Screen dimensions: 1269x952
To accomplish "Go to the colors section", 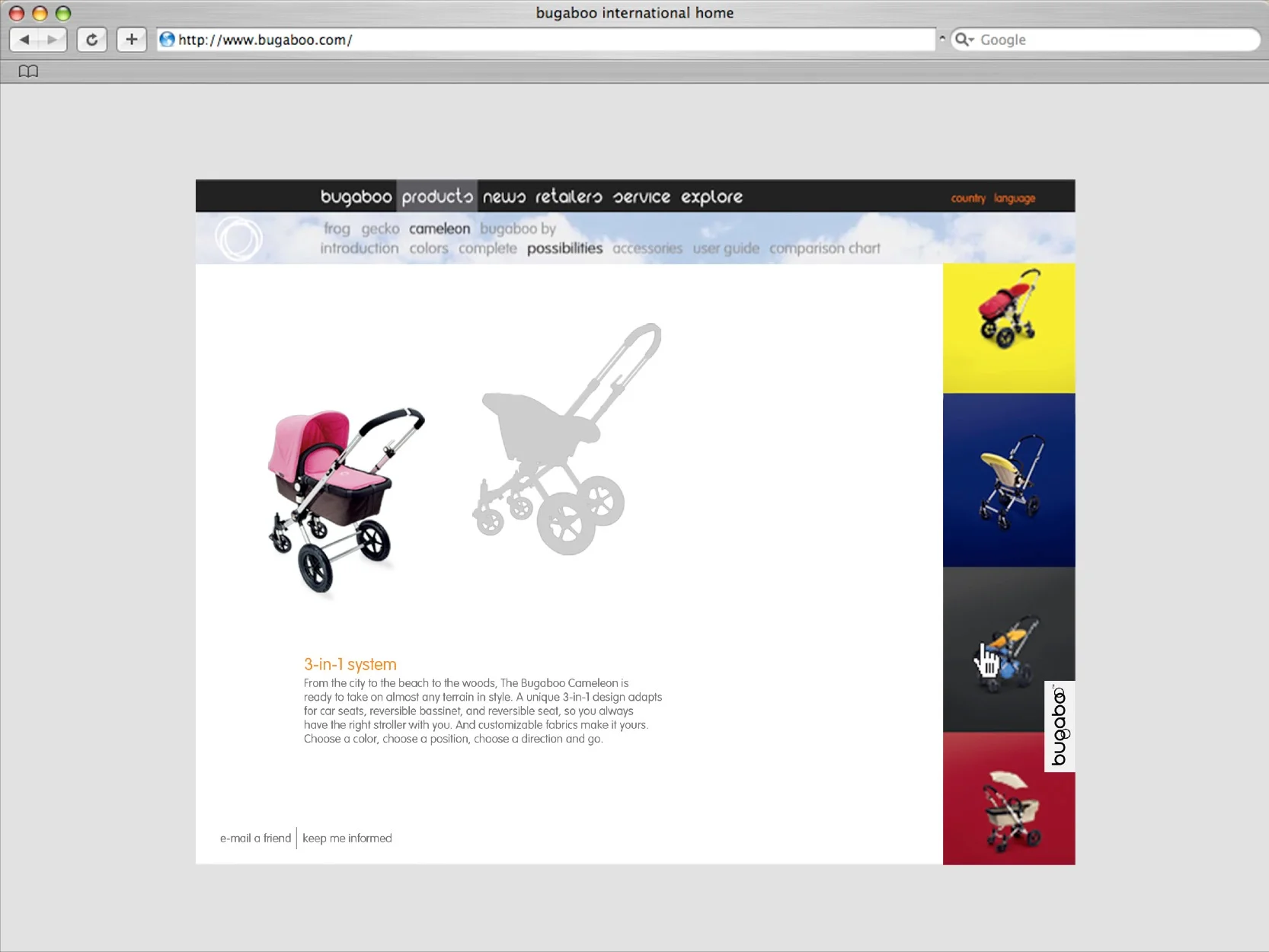I will point(429,248).
